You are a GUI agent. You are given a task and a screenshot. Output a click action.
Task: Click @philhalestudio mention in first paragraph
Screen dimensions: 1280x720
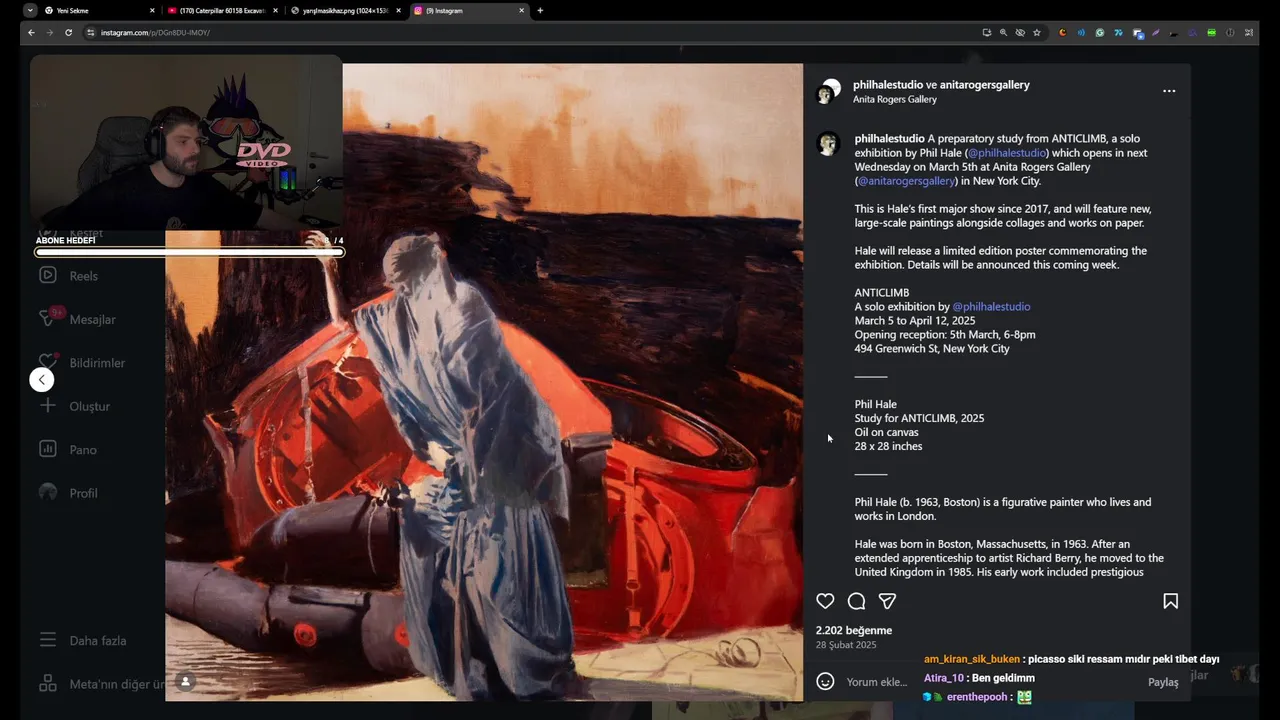coord(1007,153)
